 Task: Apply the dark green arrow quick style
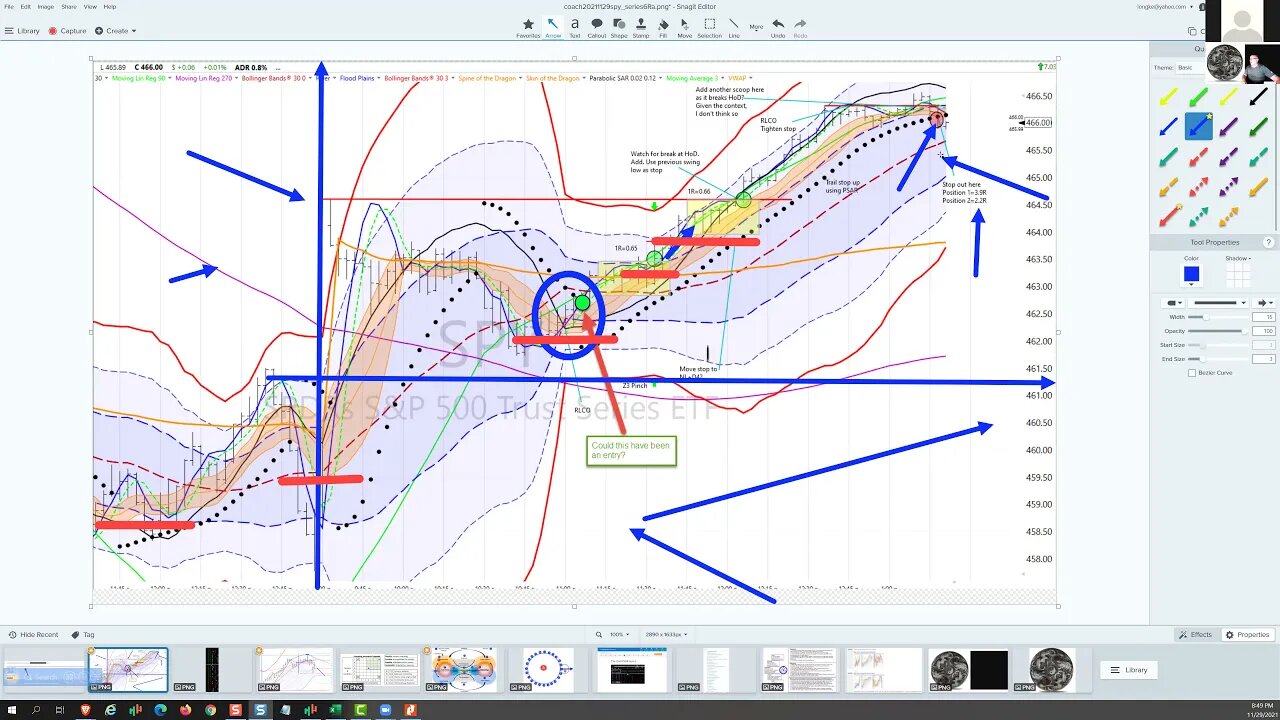1258,127
